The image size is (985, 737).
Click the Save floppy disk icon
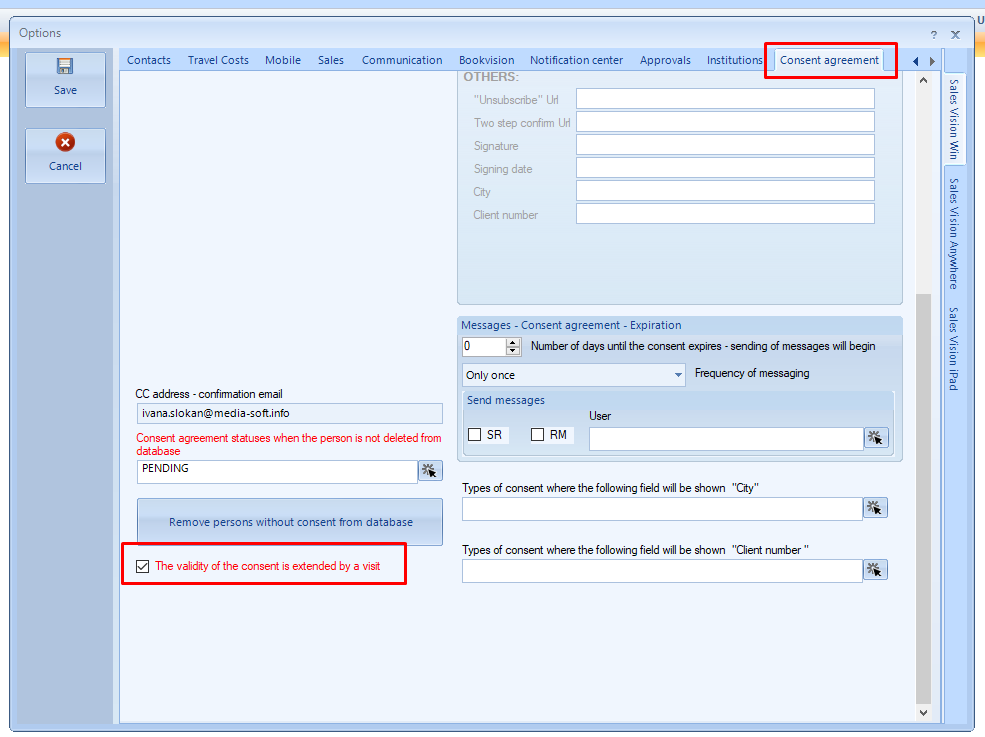click(x=65, y=67)
